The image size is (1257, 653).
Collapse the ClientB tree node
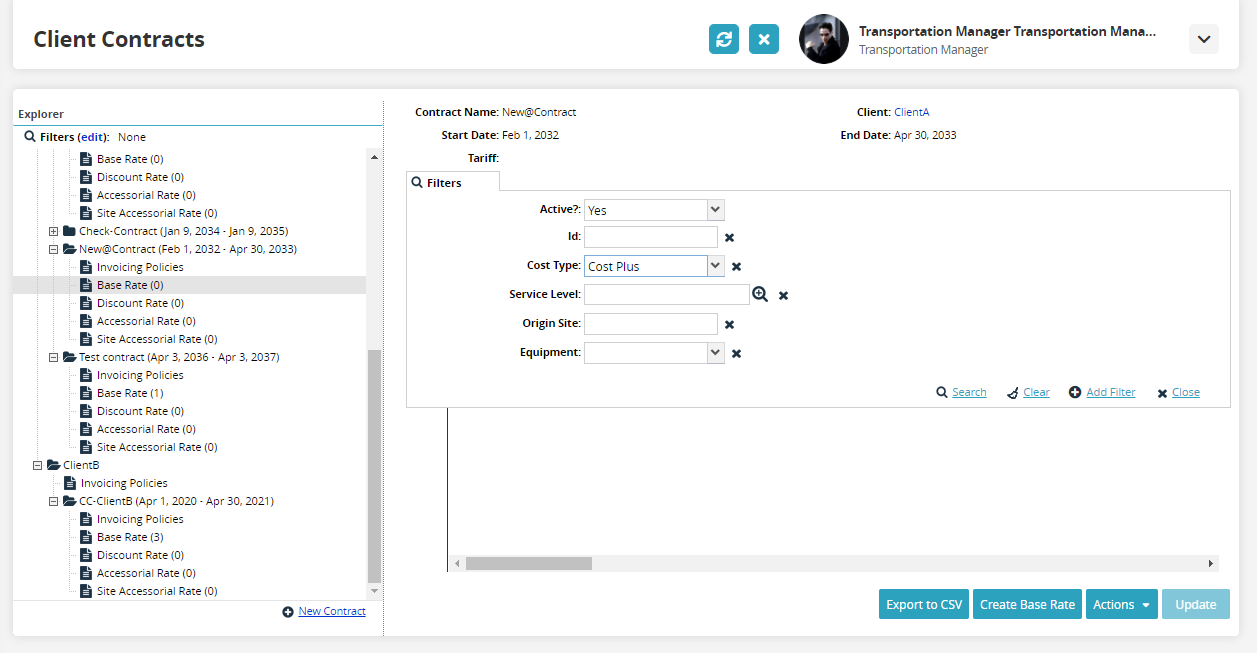(38, 465)
